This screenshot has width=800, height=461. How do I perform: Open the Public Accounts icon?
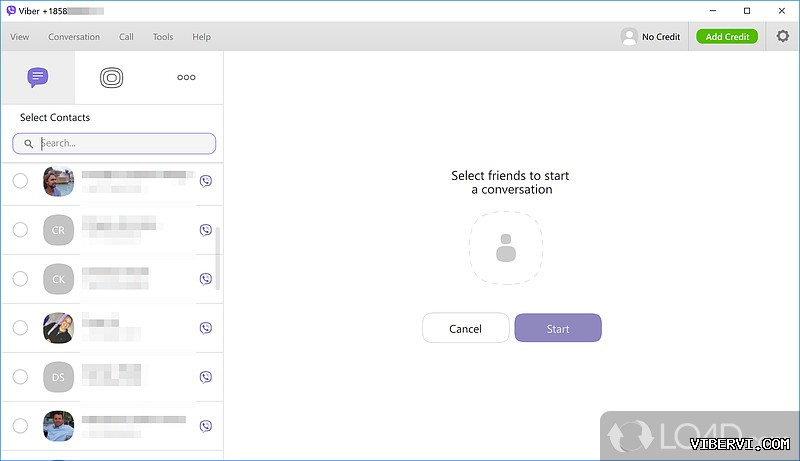(111, 77)
